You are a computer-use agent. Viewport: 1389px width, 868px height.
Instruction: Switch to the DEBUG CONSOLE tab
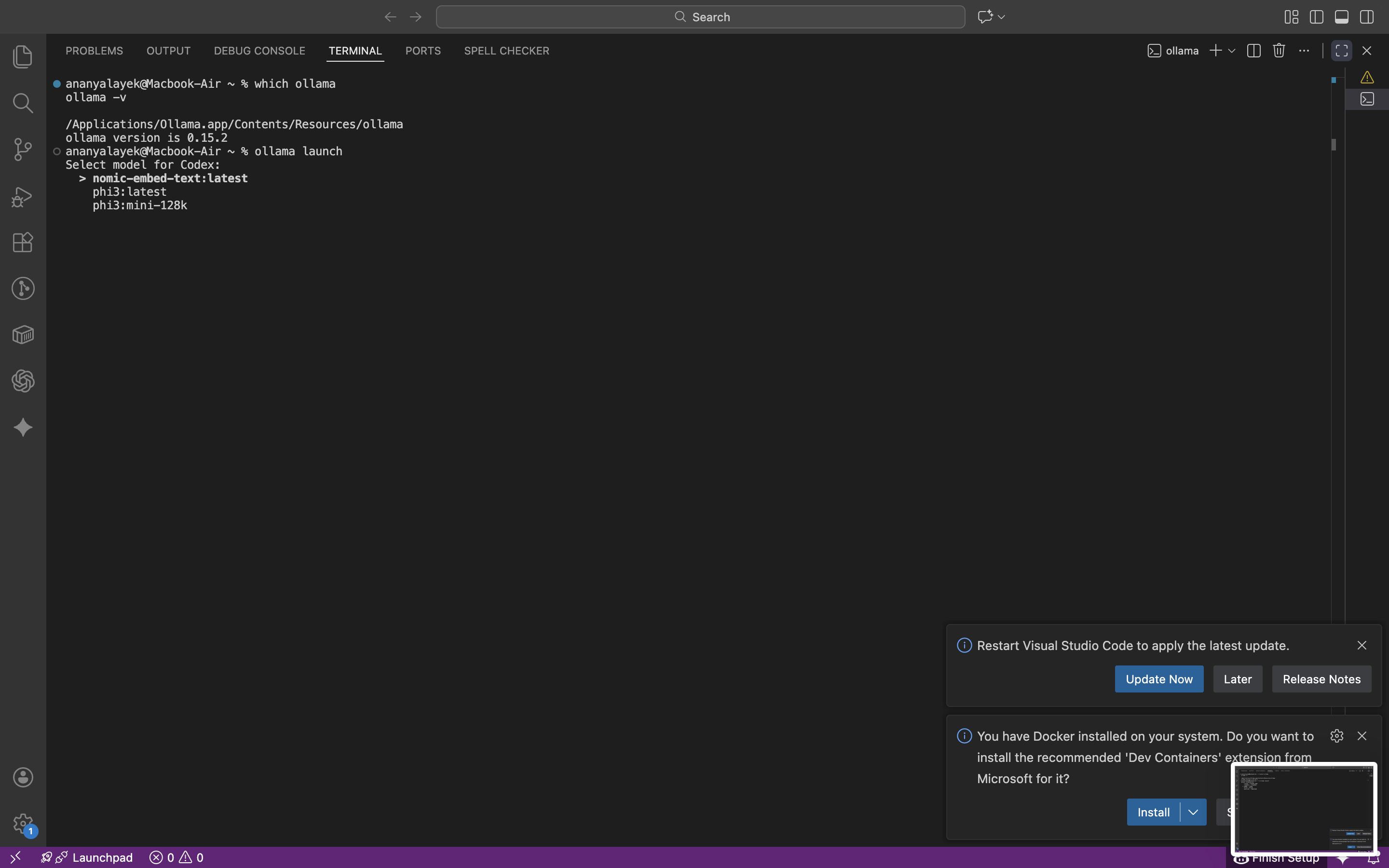point(259,51)
